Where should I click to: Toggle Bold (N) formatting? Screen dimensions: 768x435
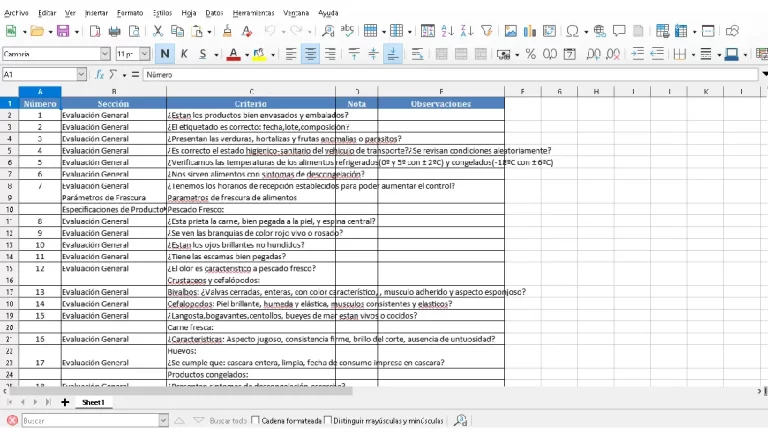(x=165, y=54)
